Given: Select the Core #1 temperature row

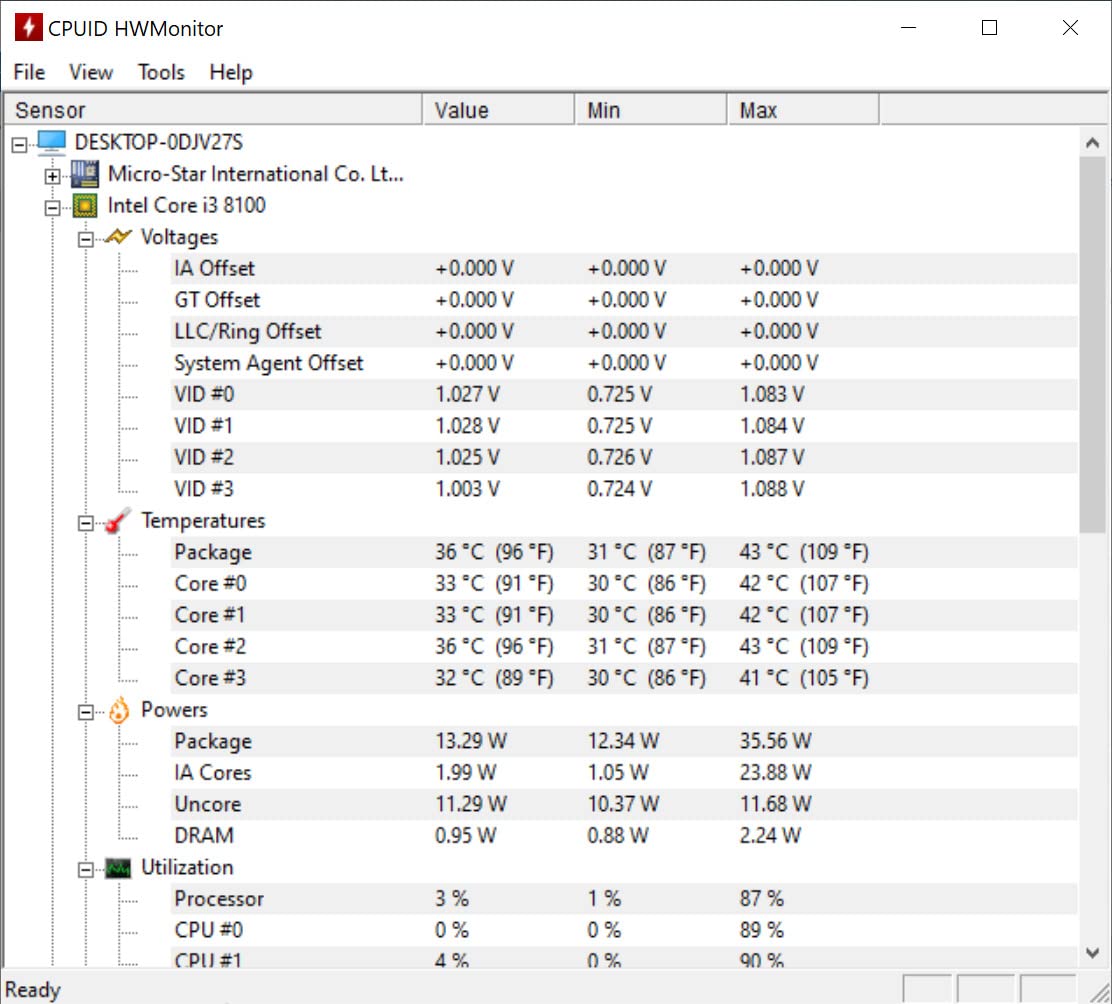Looking at the screenshot, I should (624, 615).
